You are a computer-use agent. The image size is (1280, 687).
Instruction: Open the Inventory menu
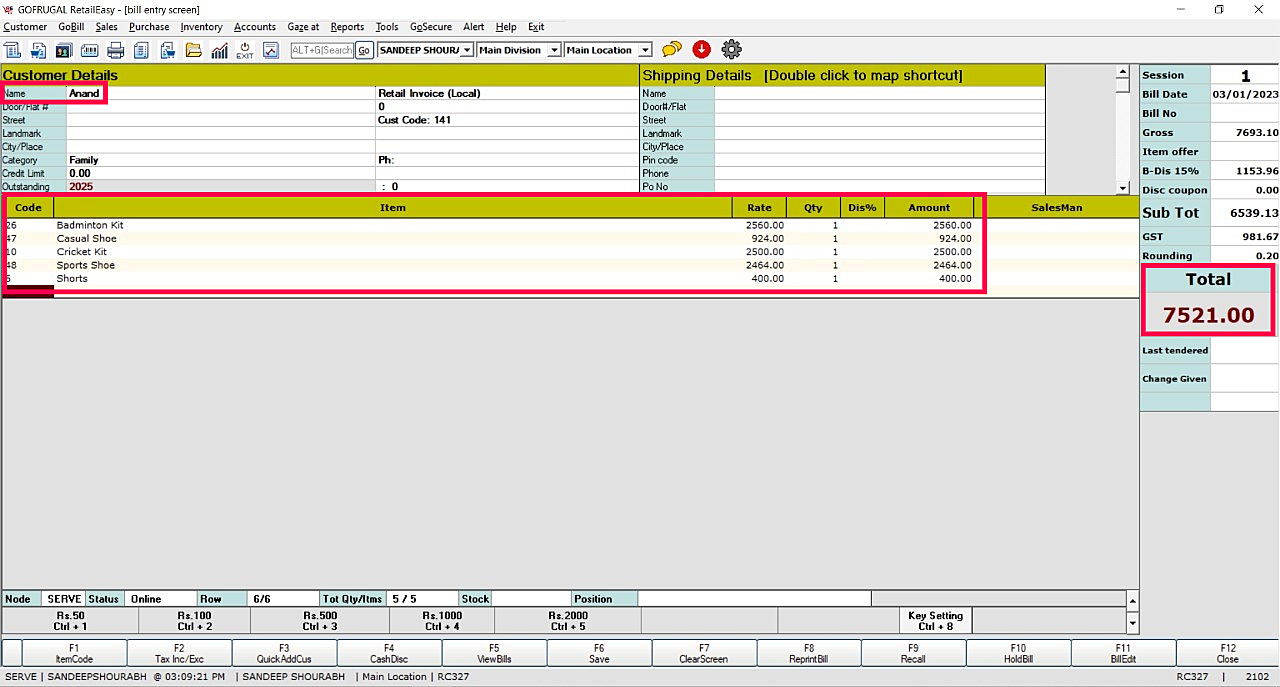pos(201,27)
